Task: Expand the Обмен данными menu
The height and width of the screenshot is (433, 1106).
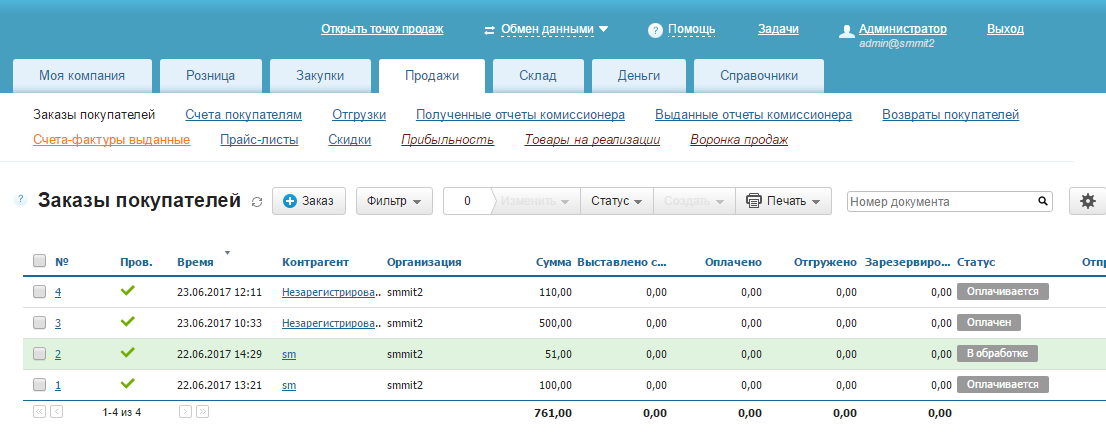Action: pyautogui.click(x=547, y=29)
